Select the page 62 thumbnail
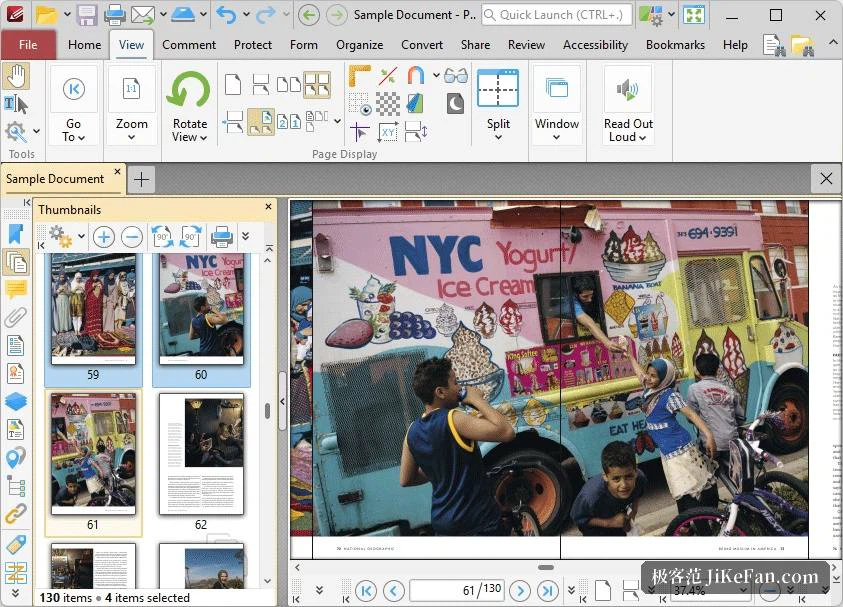 (x=201, y=462)
